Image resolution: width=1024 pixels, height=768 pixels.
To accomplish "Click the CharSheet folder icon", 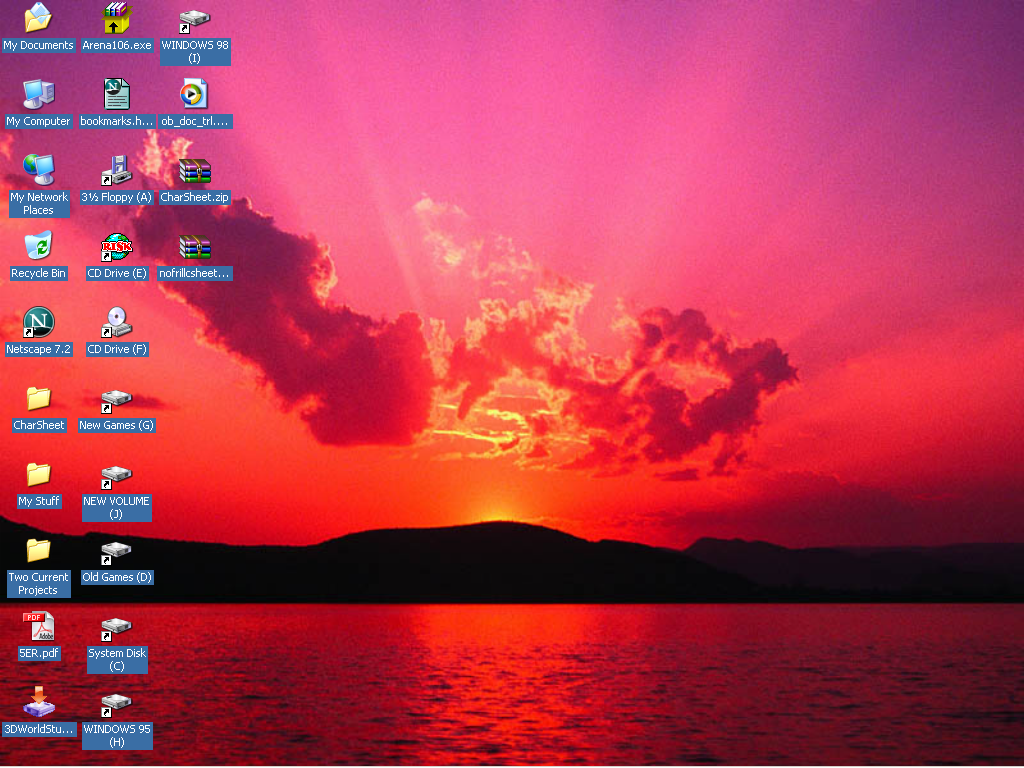I will 38,398.
